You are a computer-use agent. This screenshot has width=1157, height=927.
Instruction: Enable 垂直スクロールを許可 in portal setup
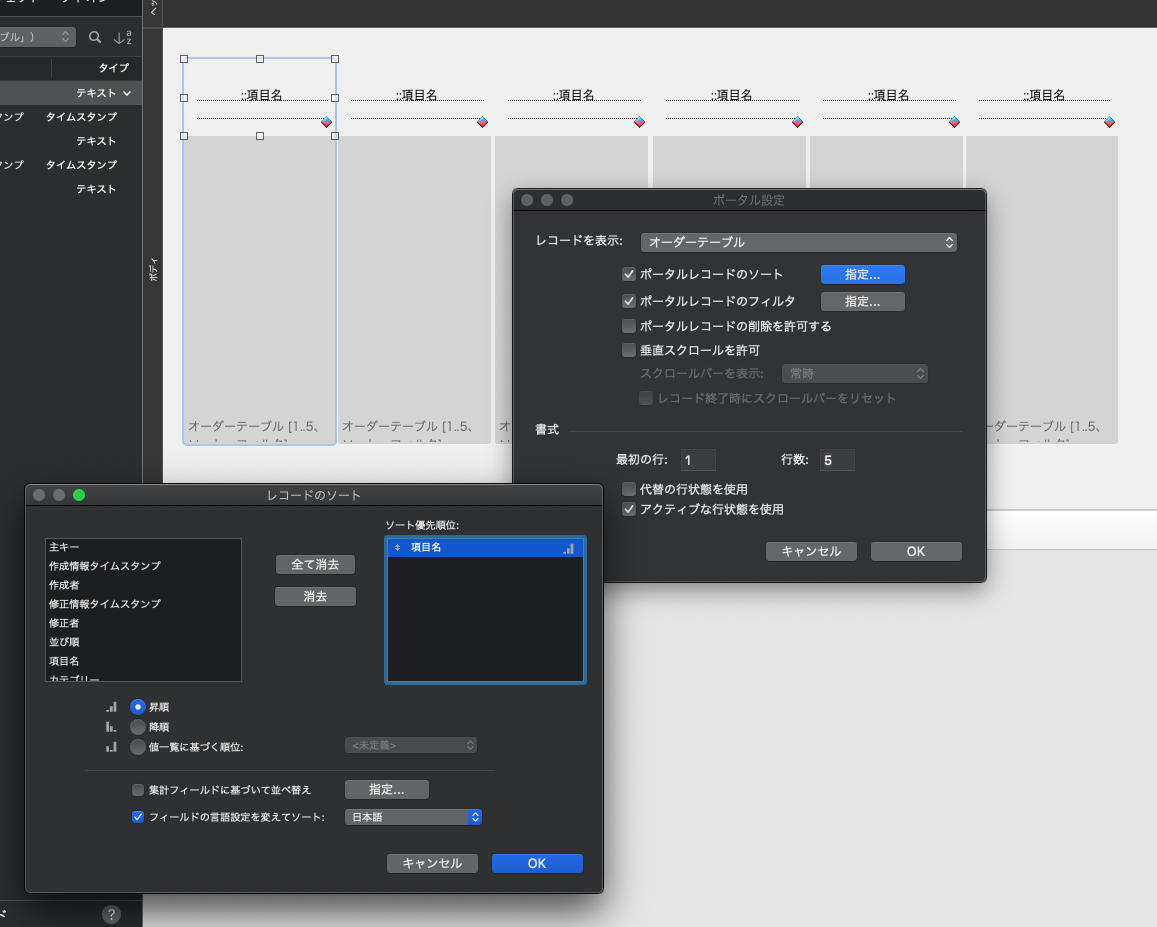pyautogui.click(x=629, y=350)
